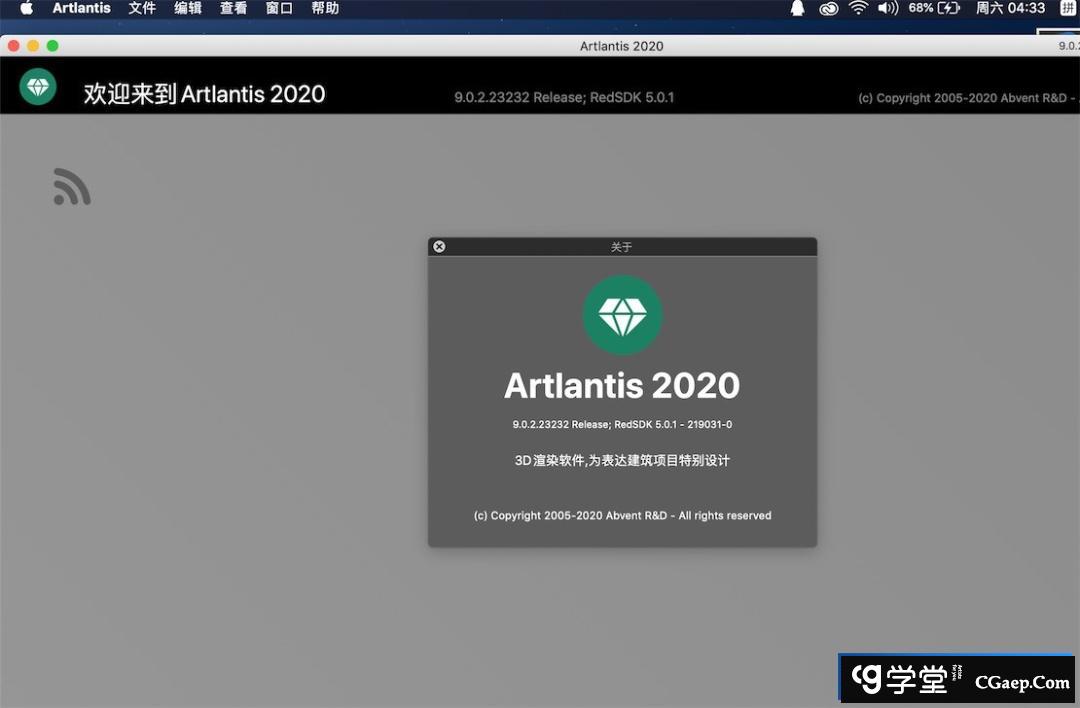Image resolution: width=1080 pixels, height=708 pixels.
Task: Click the 周六 04:33 clock
Action: point(1010,8)
